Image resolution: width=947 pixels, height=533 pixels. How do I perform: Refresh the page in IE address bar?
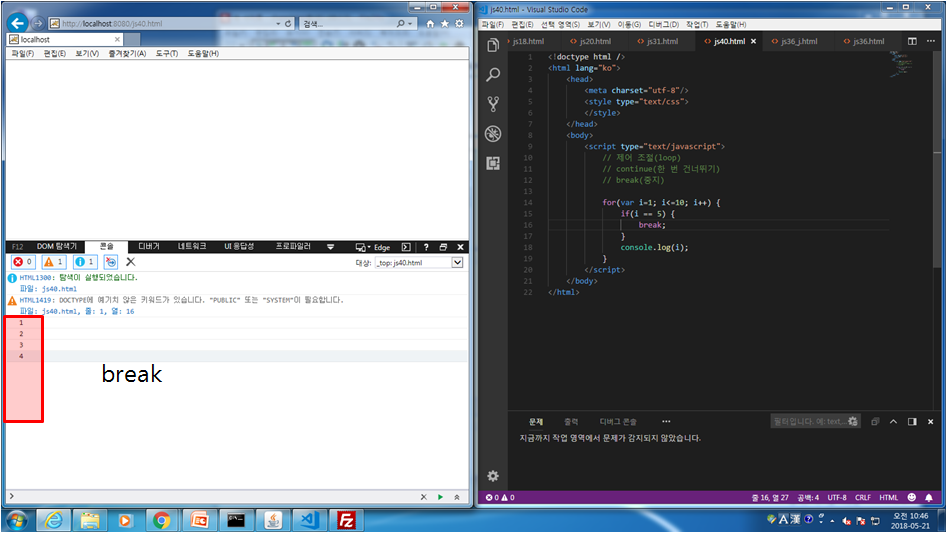[x=288, y=24]
